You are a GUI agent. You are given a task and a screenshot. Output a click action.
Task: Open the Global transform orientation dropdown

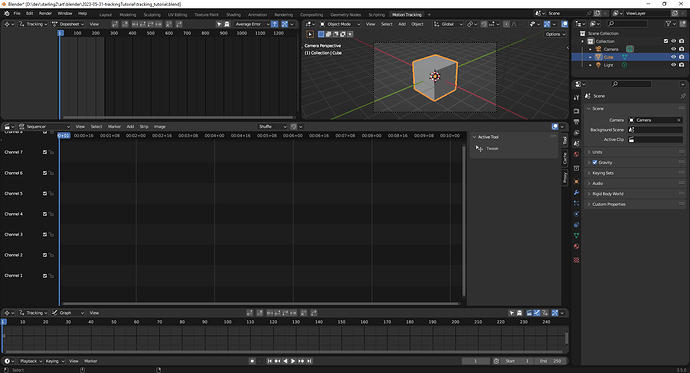[448, 24]
